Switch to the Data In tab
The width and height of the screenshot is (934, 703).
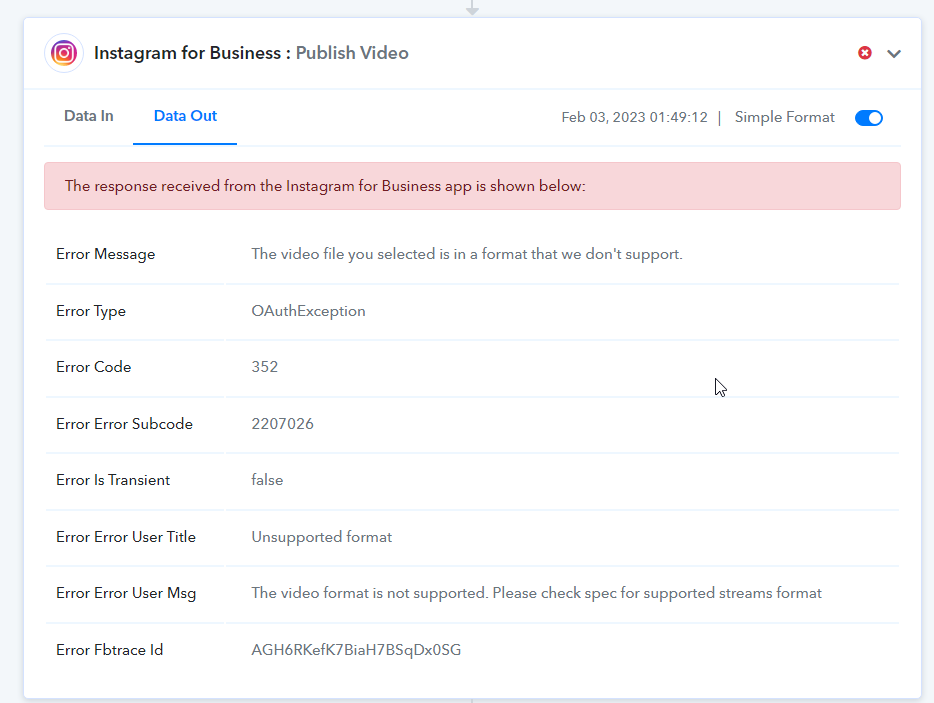tap(89, 116)
